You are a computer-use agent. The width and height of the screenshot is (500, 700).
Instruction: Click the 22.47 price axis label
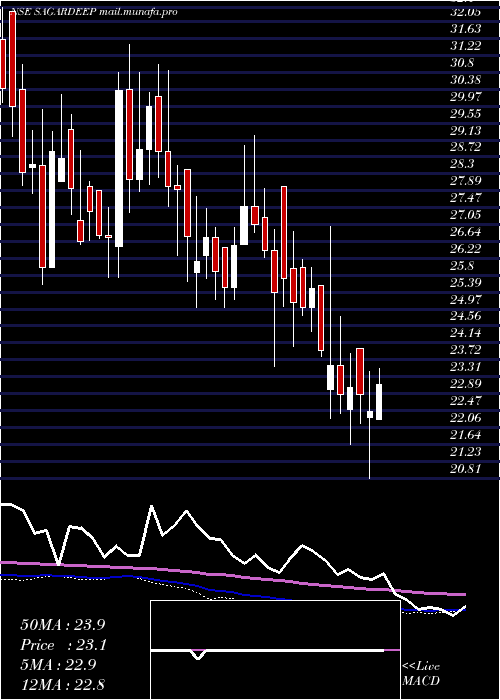click(x=466, y=401)
